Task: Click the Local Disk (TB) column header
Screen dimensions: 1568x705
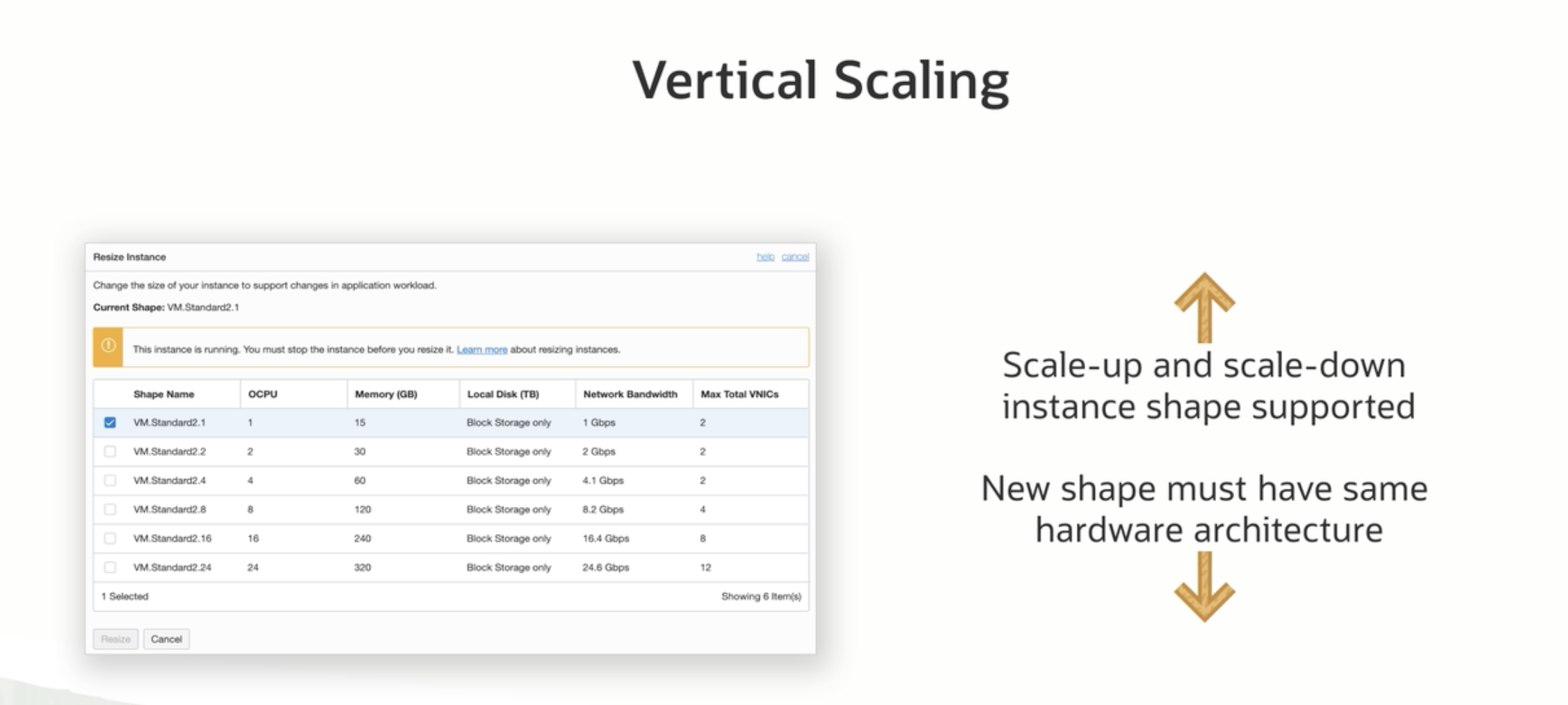Action: (503, 394)
